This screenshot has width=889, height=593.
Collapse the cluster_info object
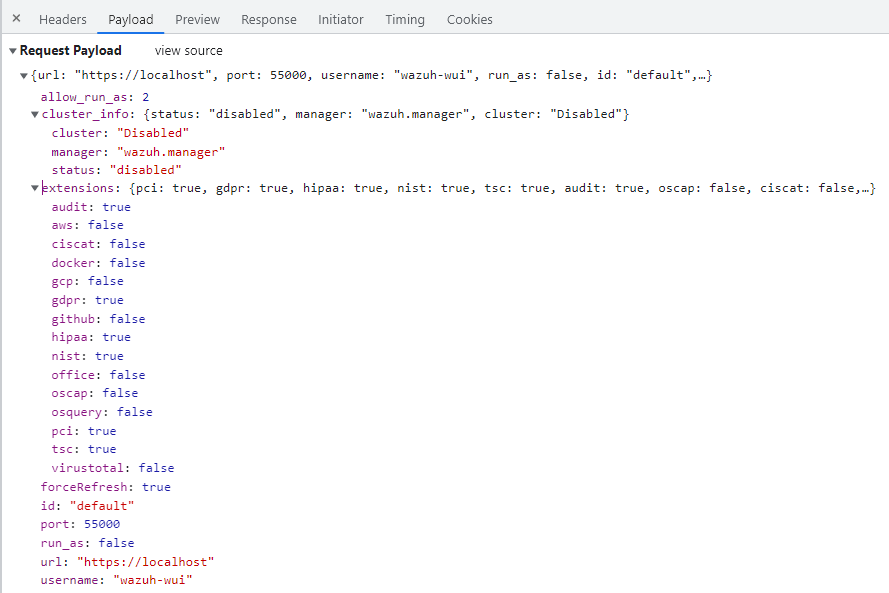pos(34,113)
